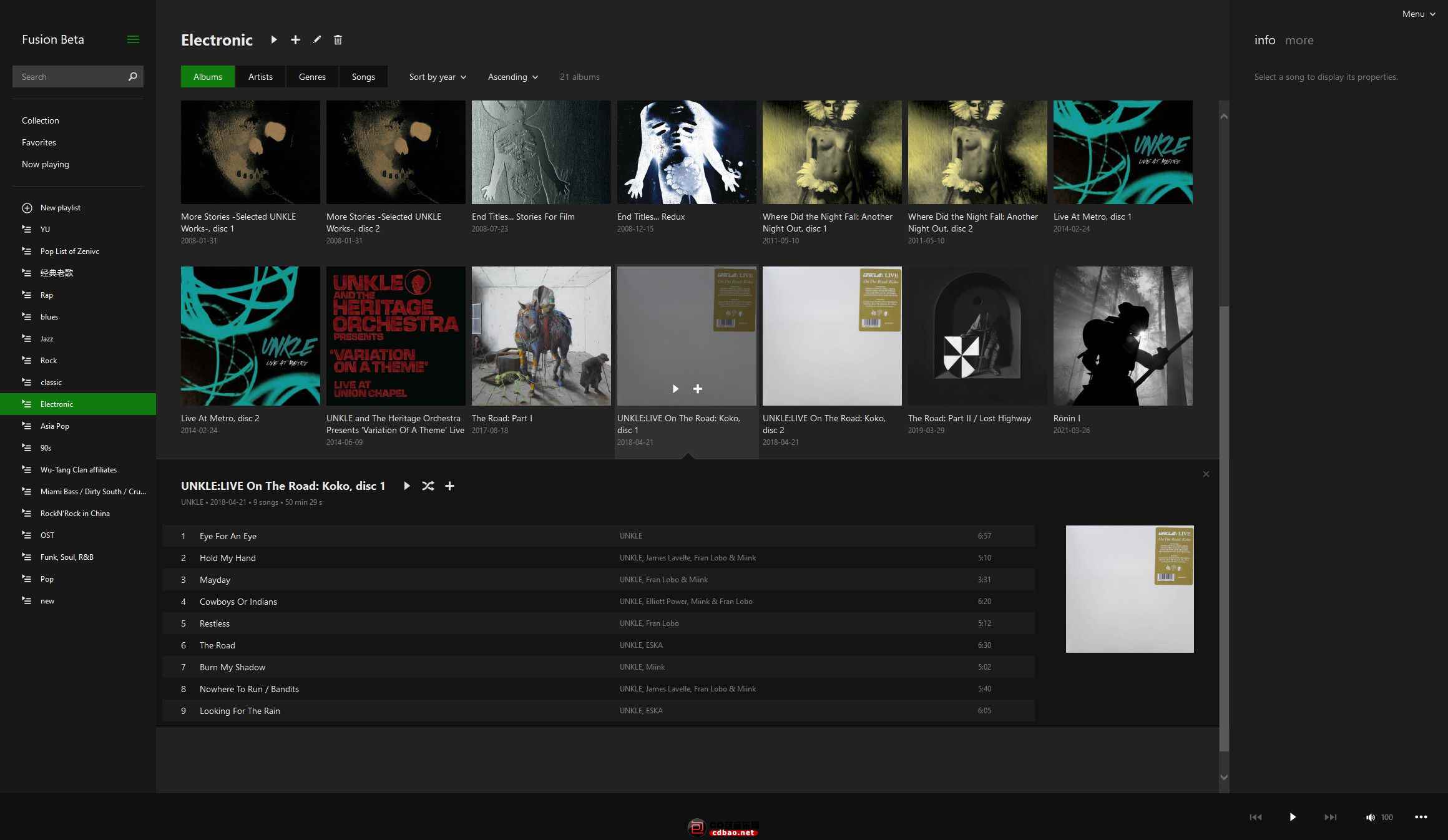Select the track Looking For The Rain
This screenshot has height=840, width=1448.
coord(599,711)
